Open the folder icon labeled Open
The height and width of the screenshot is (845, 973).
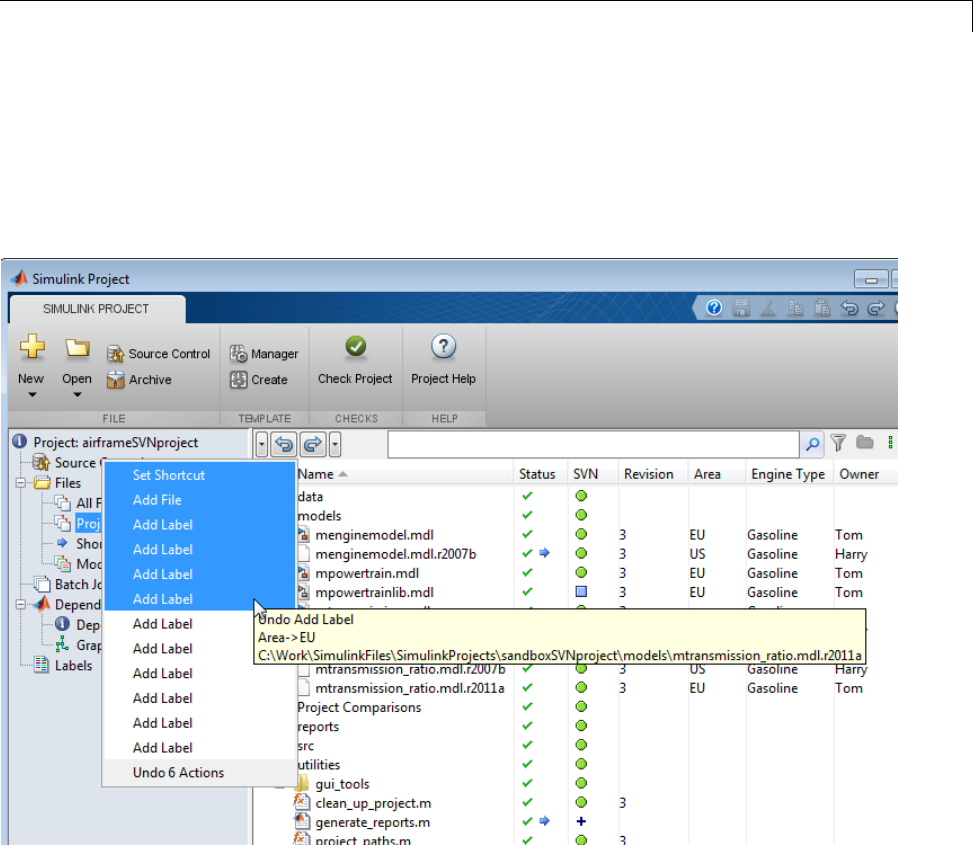click(x=77, y=348)
